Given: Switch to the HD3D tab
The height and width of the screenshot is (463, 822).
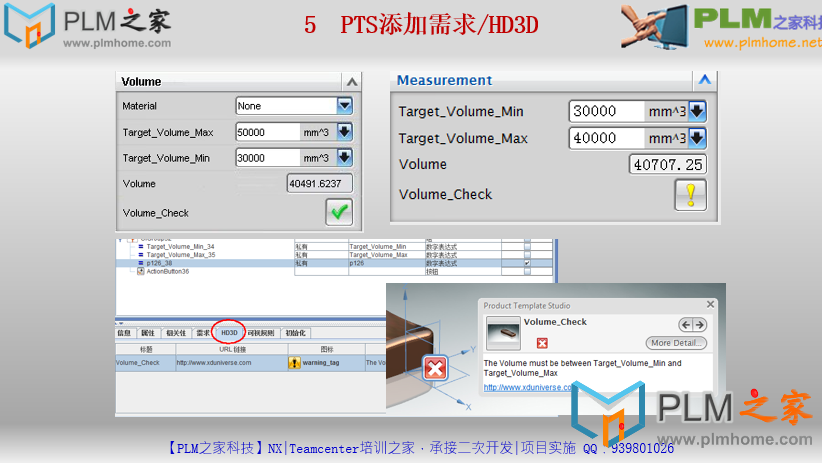Looking at the screenshot, I should [x=229, y=333].
